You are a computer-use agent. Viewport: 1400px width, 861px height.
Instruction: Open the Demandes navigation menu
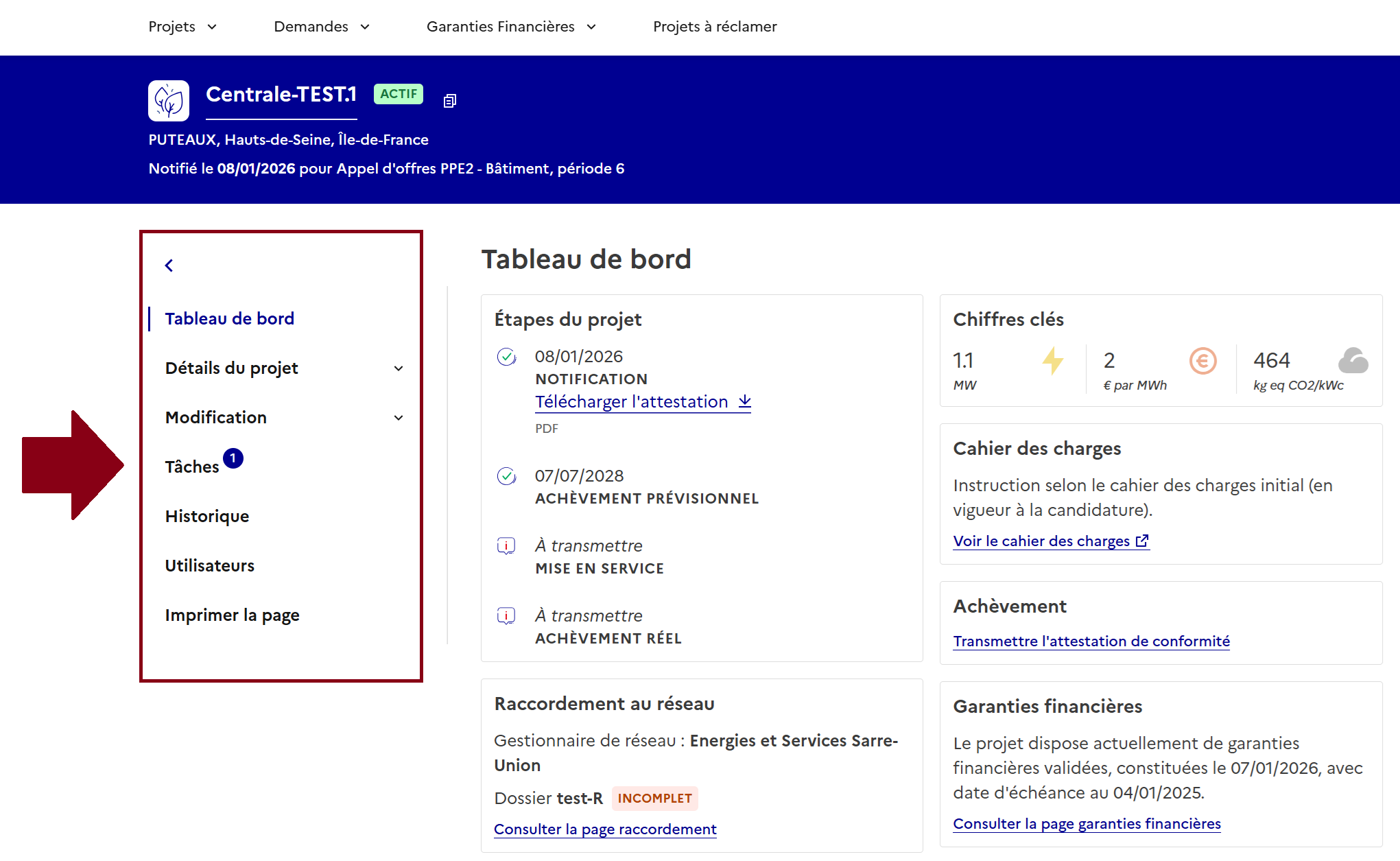coord(321,27)
